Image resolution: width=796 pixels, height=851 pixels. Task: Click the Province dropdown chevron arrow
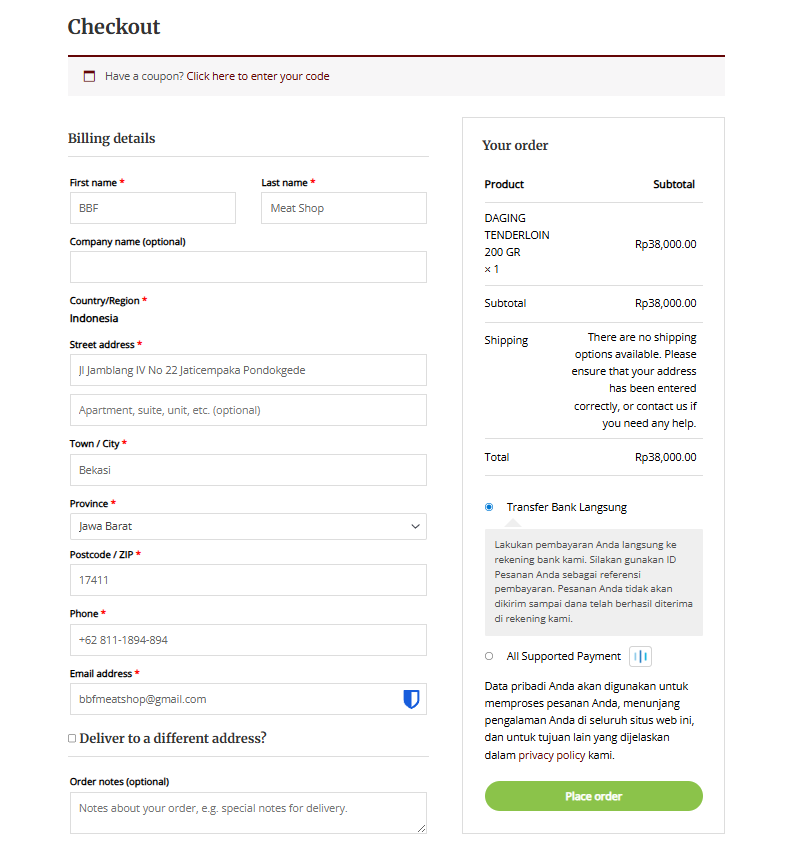[416, 526]
